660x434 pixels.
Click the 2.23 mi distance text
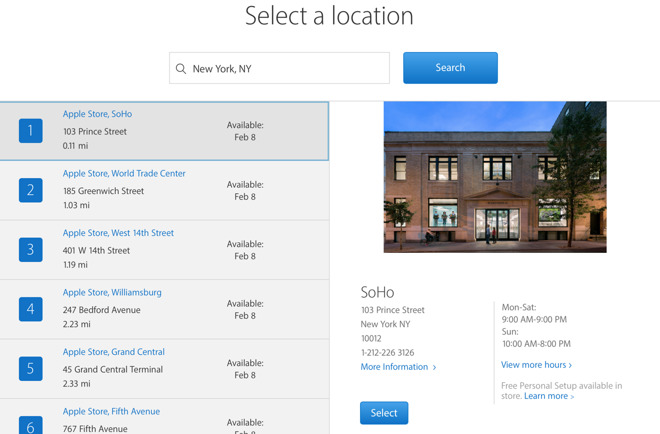pos(77,324)
